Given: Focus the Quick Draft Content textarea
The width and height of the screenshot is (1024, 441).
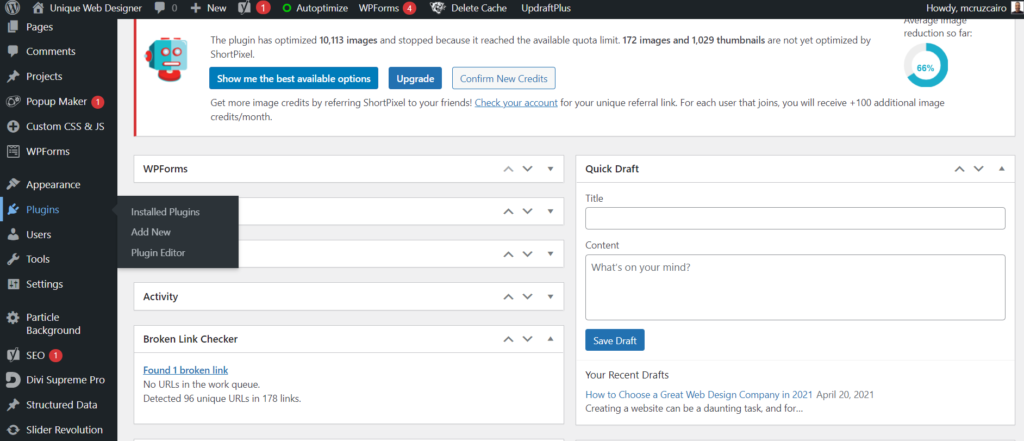Looking at the screenshot, I should click(x=795, y=287).
